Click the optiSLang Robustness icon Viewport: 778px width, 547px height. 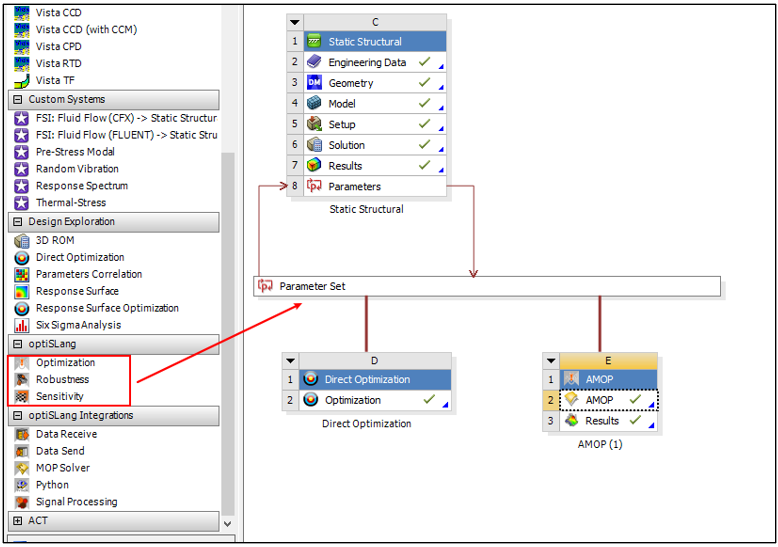pyautogui.click(x=21, y=380)
